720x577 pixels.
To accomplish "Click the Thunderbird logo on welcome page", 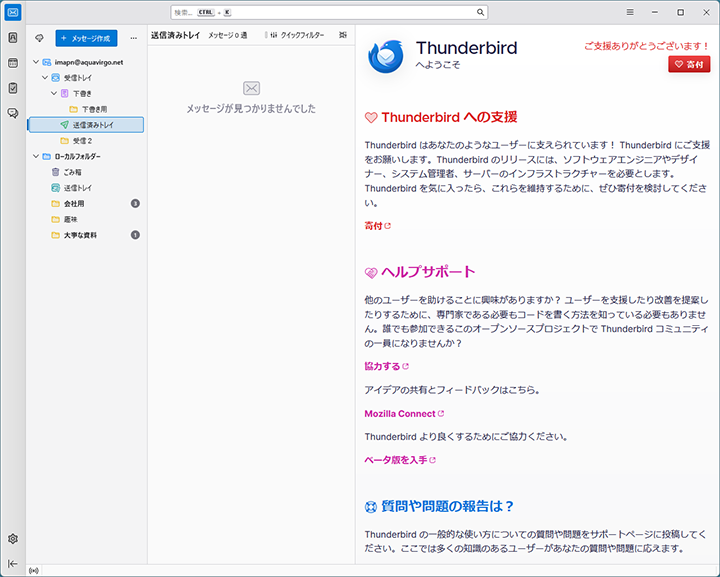I will 386,57.
